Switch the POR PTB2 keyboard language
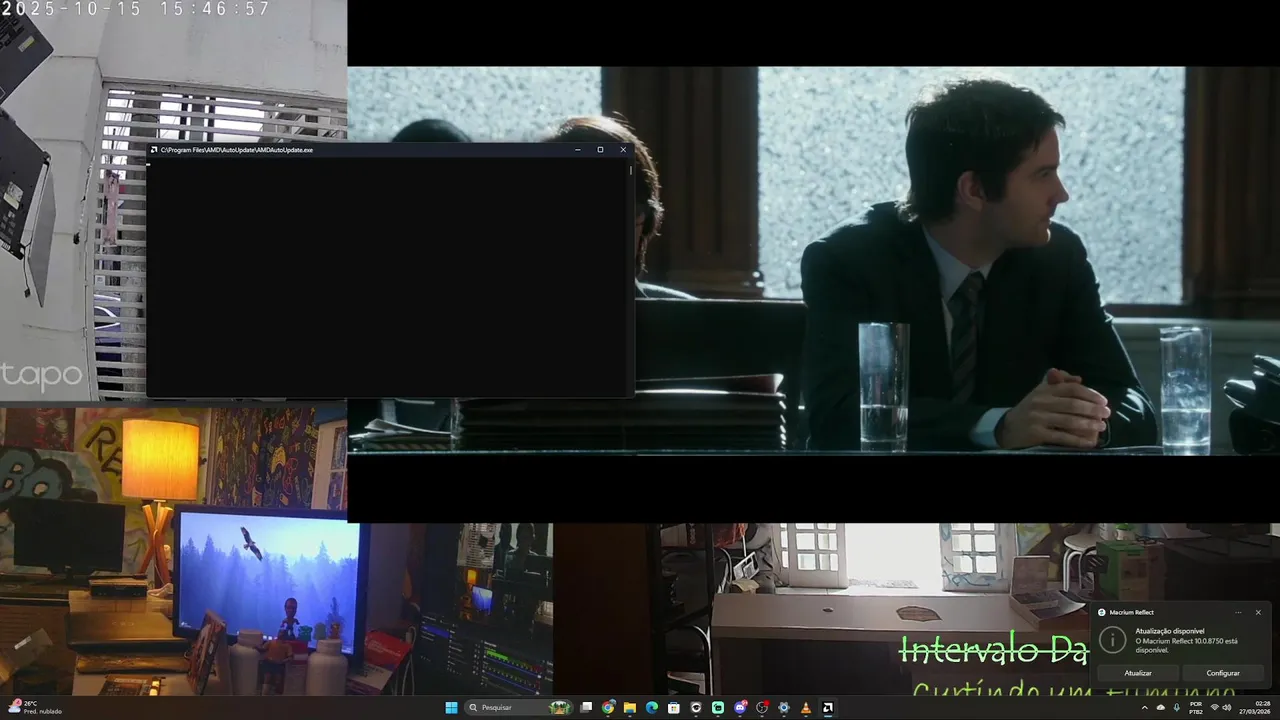 coord(1196,708)
